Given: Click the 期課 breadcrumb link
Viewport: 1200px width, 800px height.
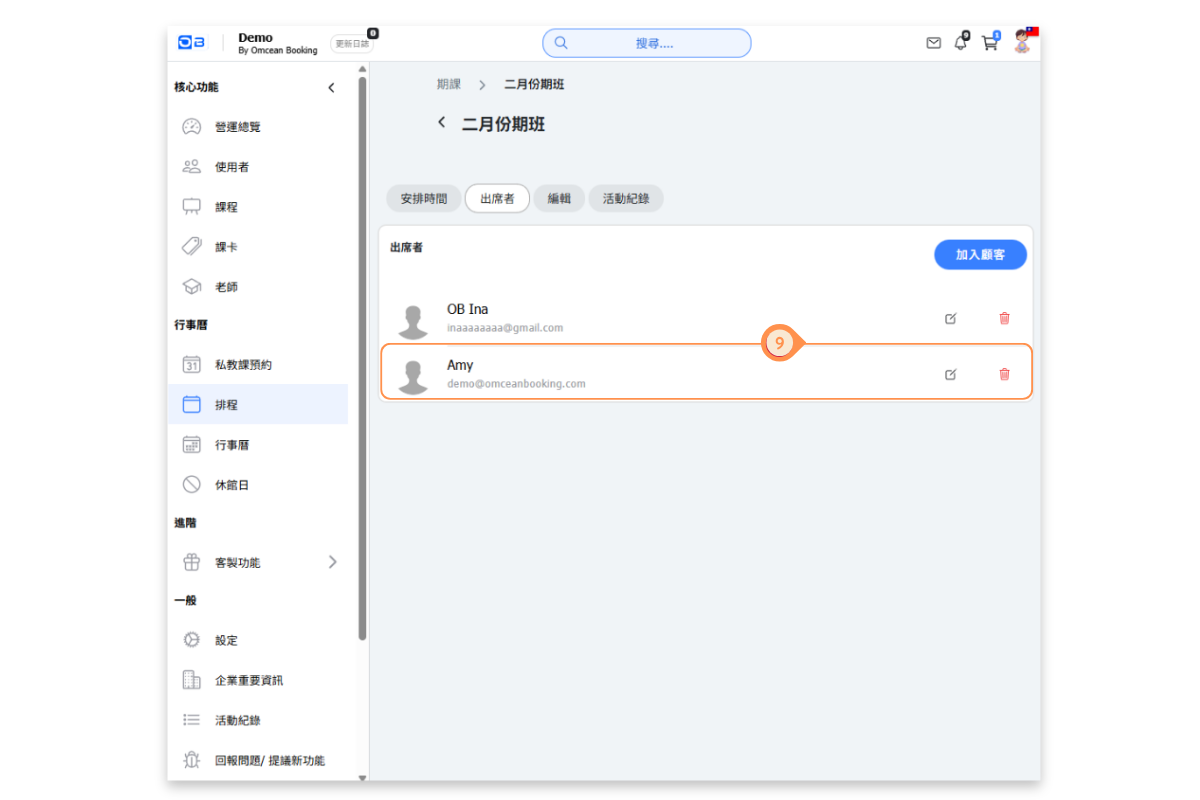Looking at the screenshot, I should pyautogui.click(x=449, y=85).
